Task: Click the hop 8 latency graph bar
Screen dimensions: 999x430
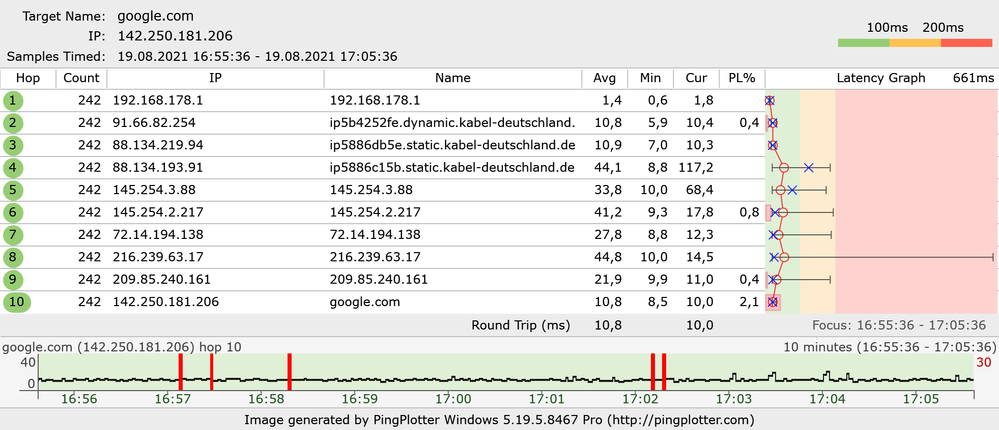Action: (x=882, y=257)
